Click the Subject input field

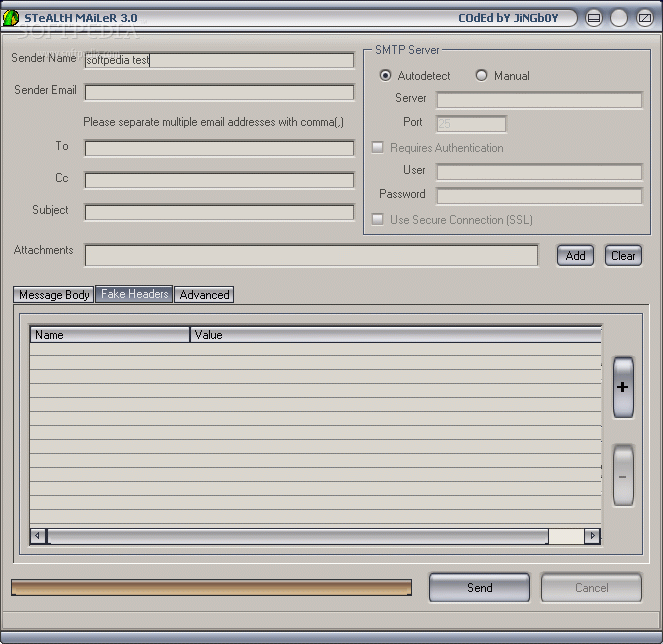pyautogui.click(x=219, y=212)
